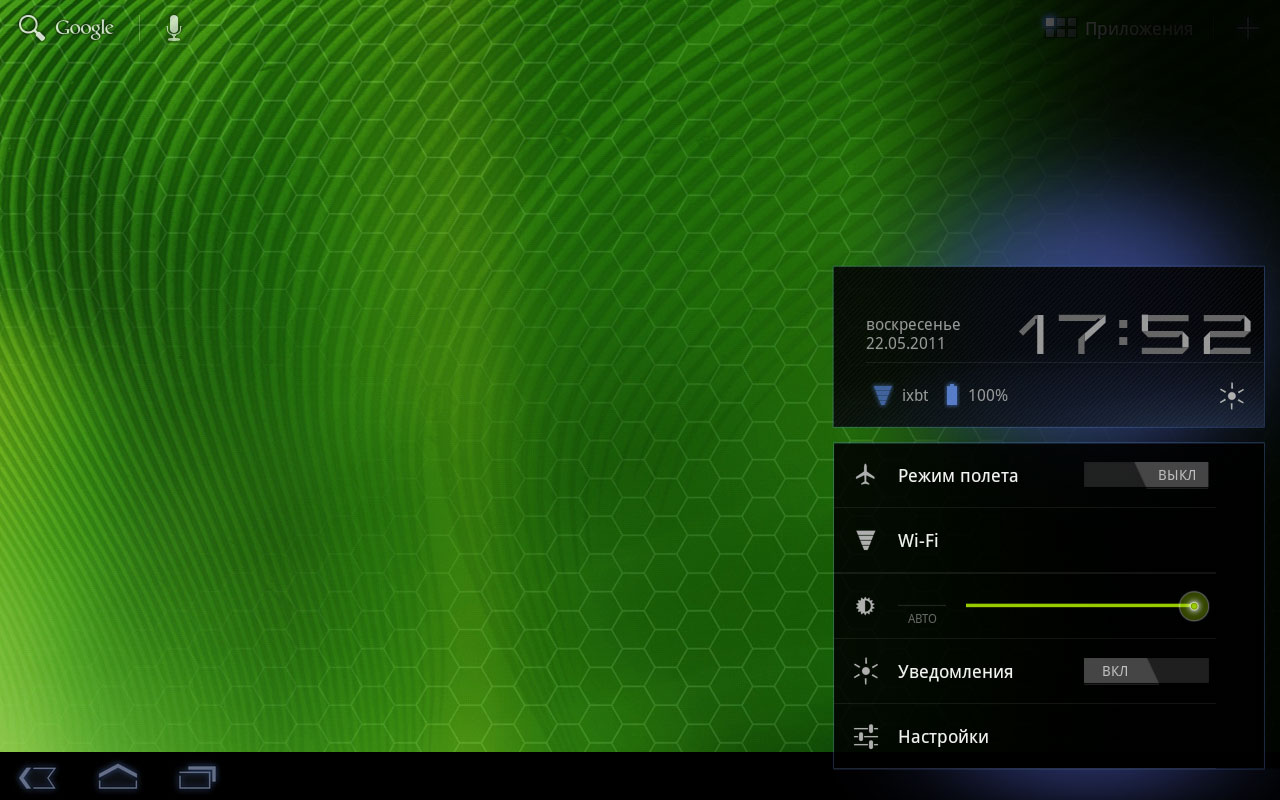Toggle the Уведомления notifications switch
The width and height of the screenshot is (1280, 800).
point(1146,671)
